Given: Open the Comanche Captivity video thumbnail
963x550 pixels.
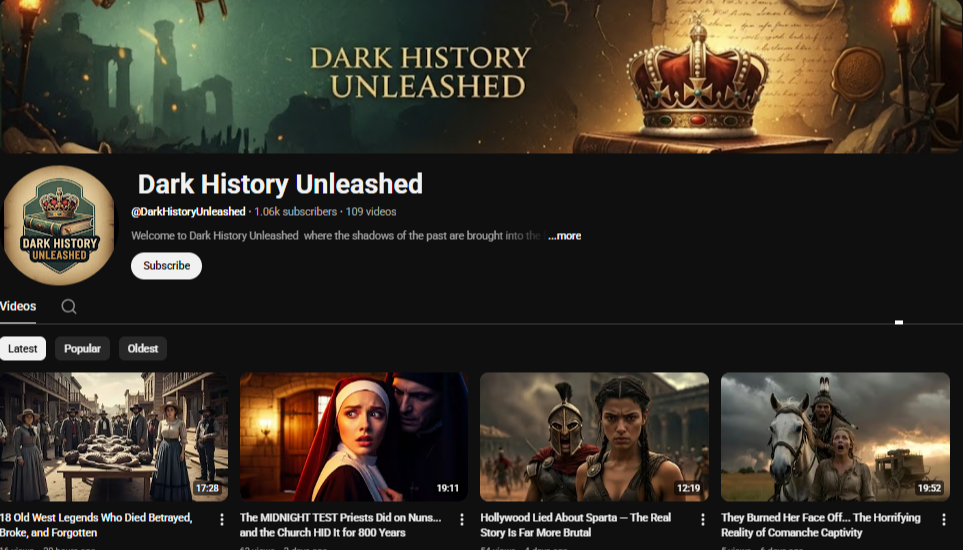Looking at the screenshot, I should click(835, 436).
